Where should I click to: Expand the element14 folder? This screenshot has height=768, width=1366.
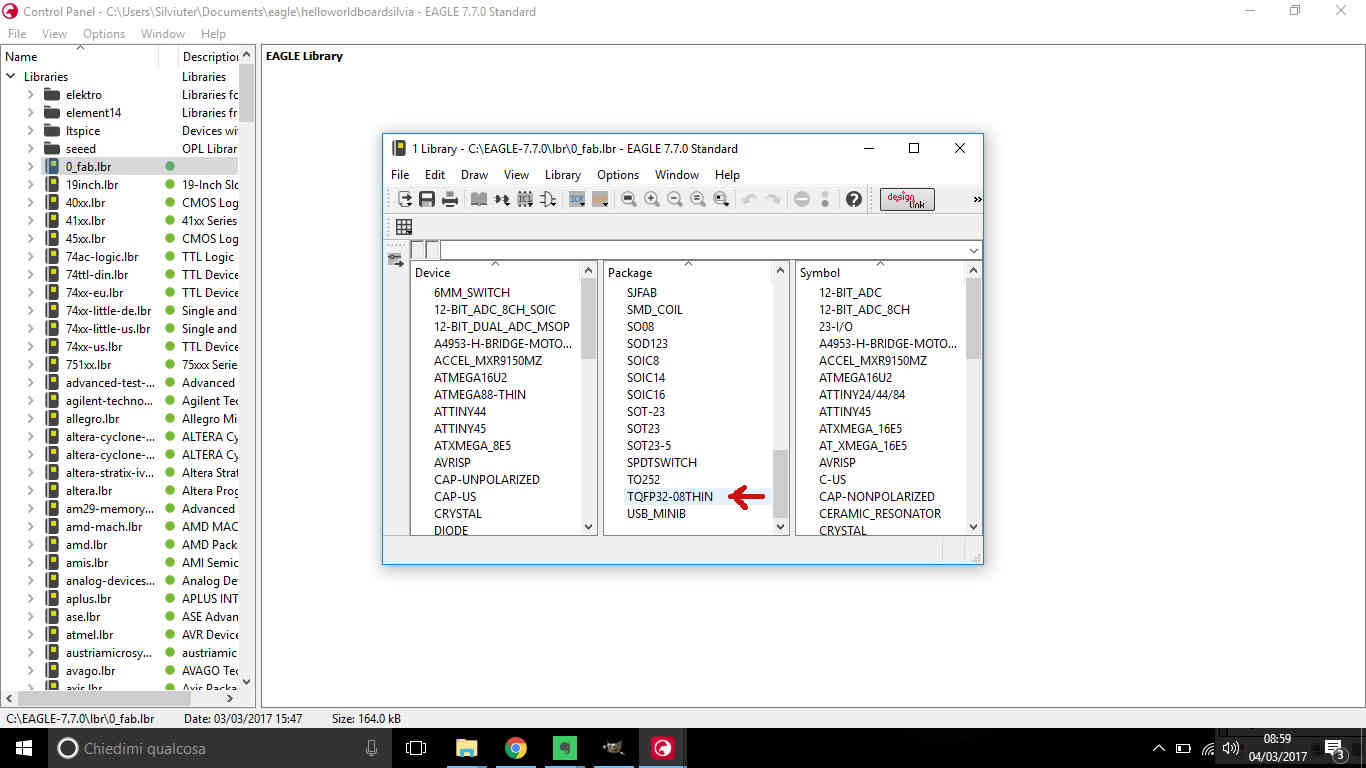click(30, 112)
